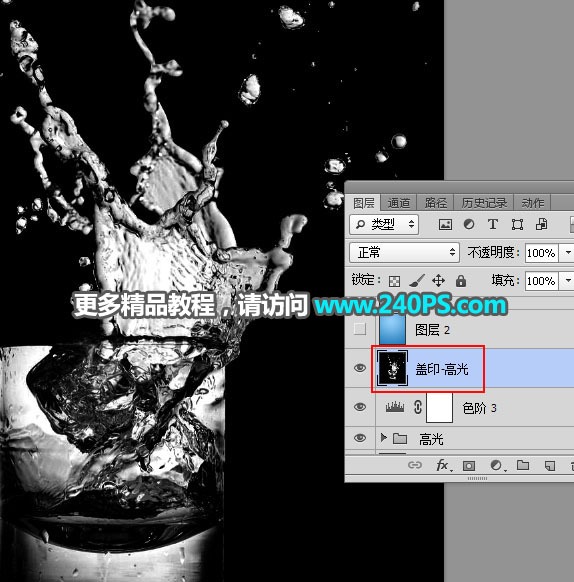Filter layers by adjustment layer icon

[469, 224]
